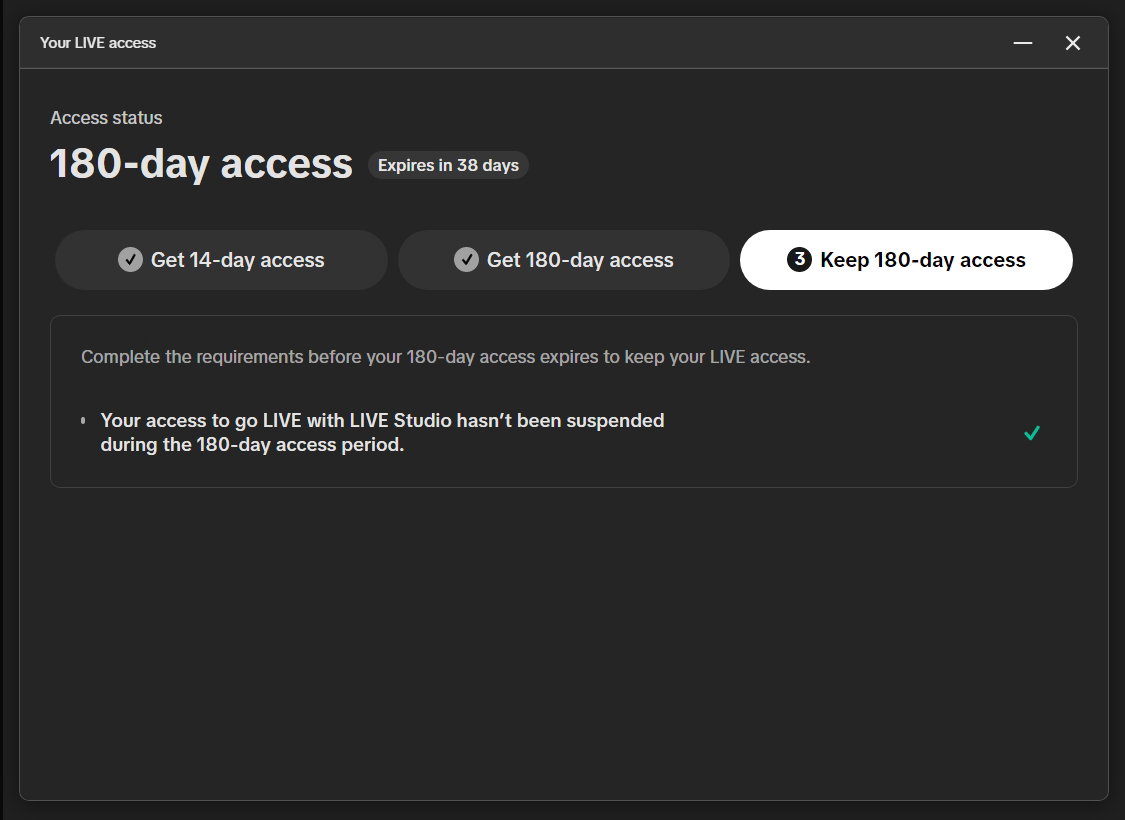The image size is (1125, 820).
Task: Minimize the Your LIVE access window
Action: [1022, 43]
